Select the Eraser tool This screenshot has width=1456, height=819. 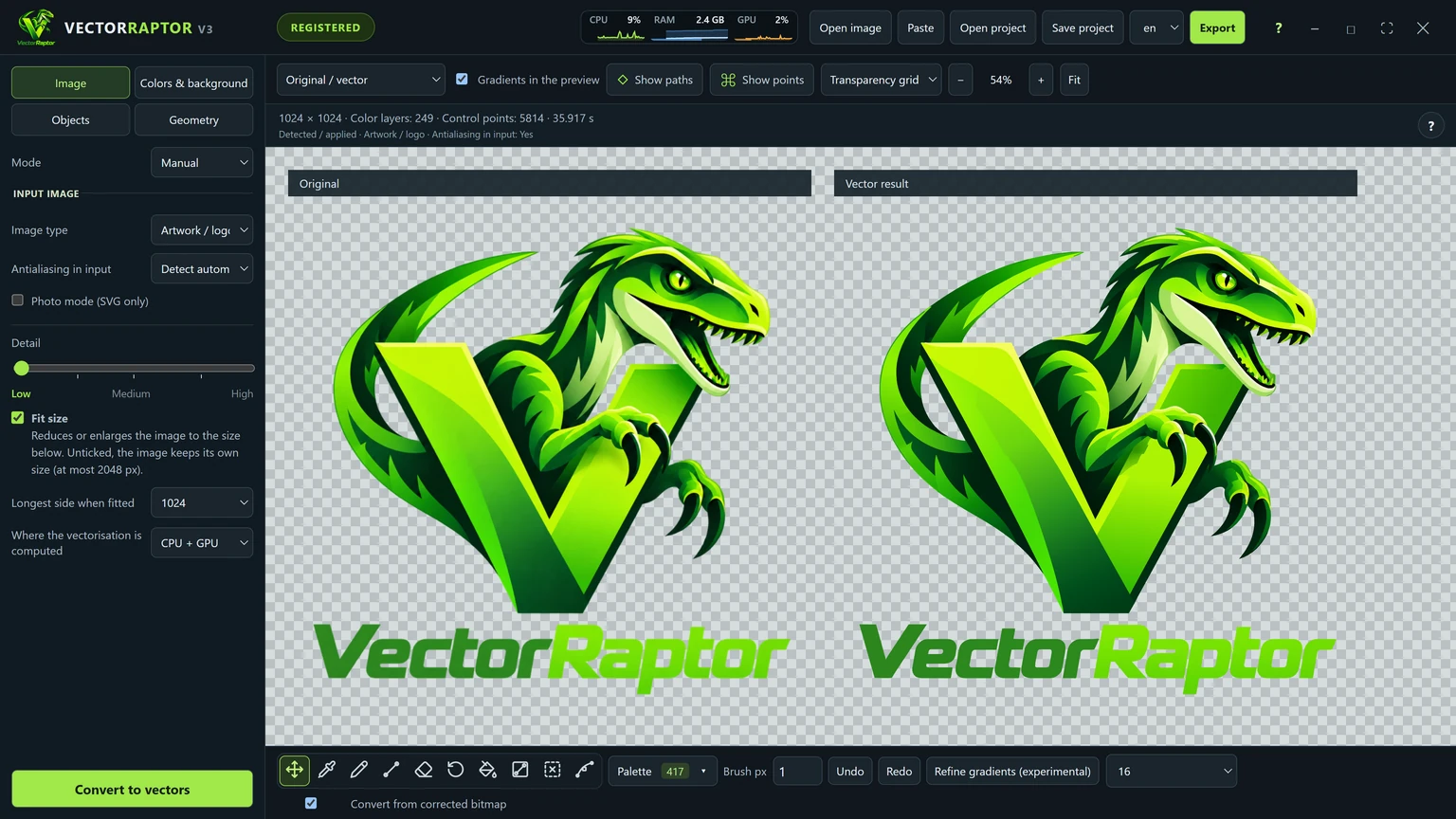pos(424,771)
